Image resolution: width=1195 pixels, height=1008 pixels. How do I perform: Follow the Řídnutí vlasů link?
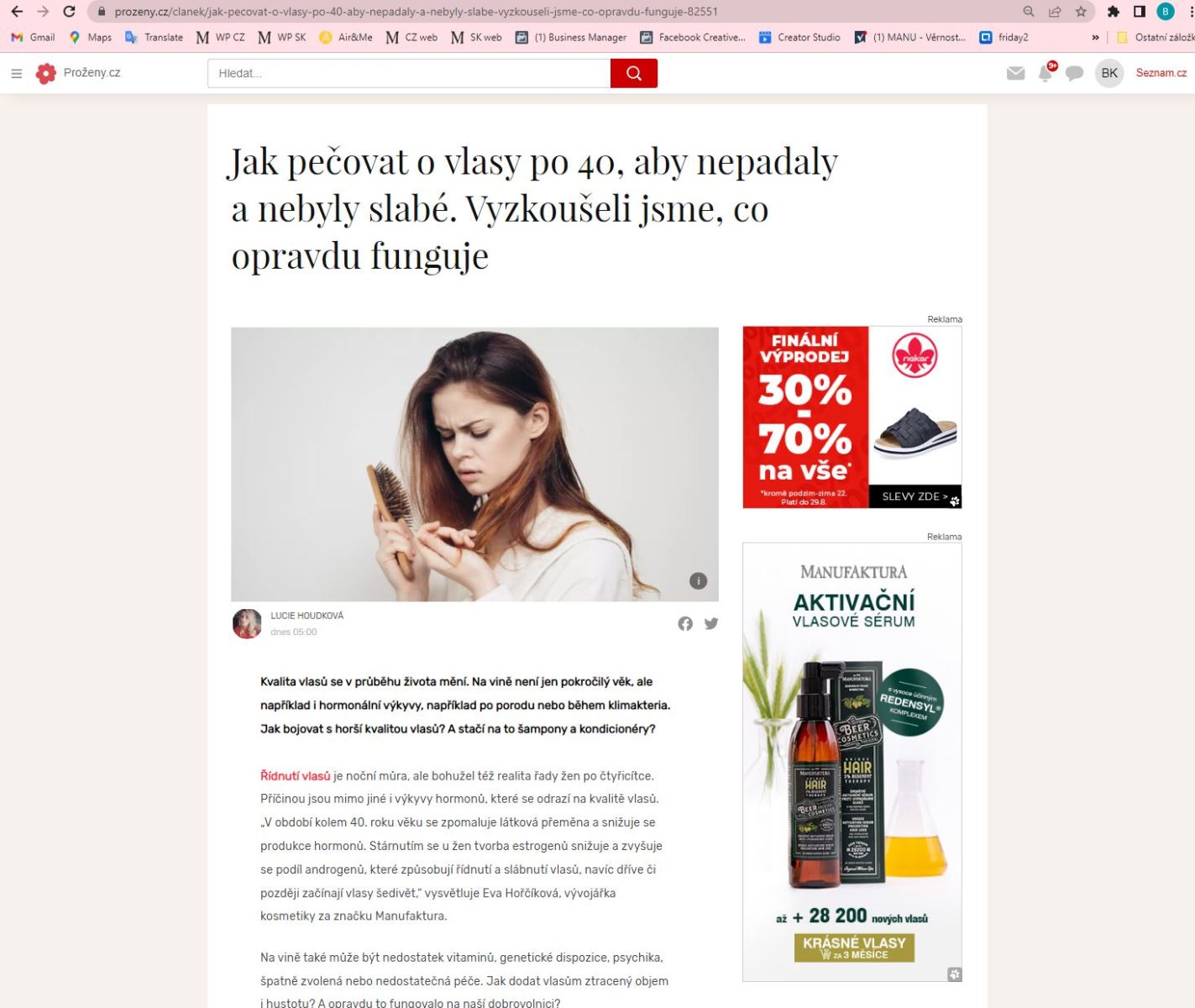tap(296, 776)
